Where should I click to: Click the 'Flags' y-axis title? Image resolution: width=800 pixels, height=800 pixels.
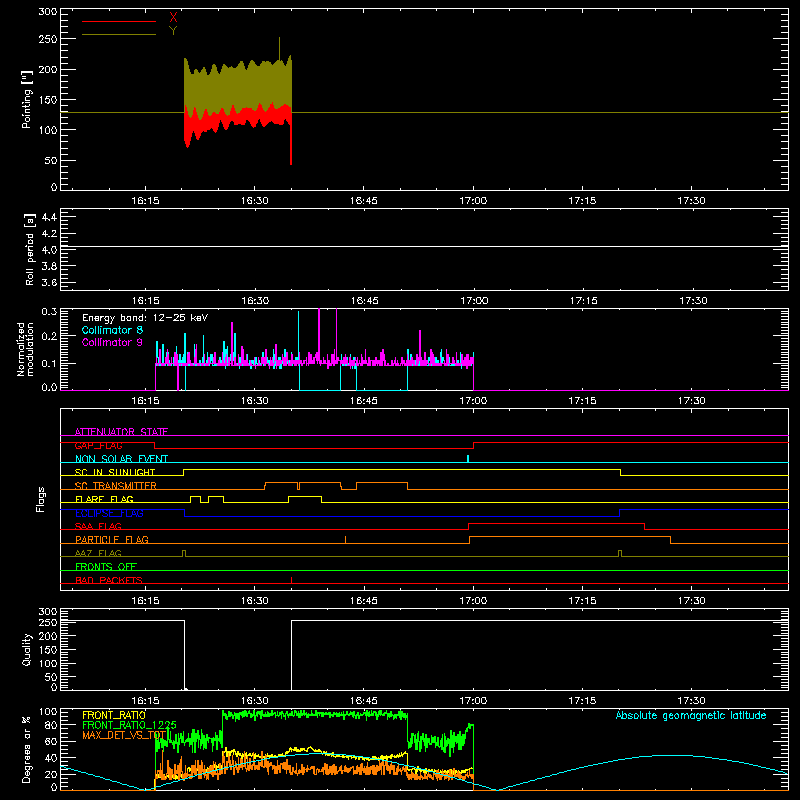(x=40, y=499)
